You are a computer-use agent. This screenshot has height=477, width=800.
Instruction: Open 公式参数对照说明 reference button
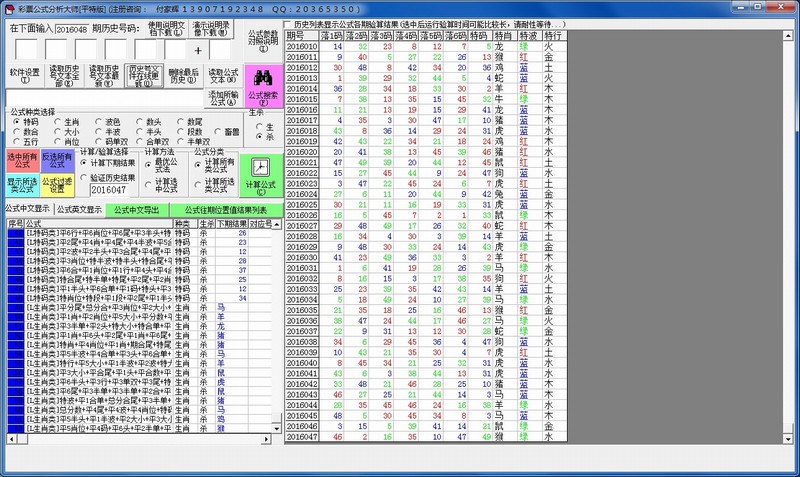[x=263, y=41]
